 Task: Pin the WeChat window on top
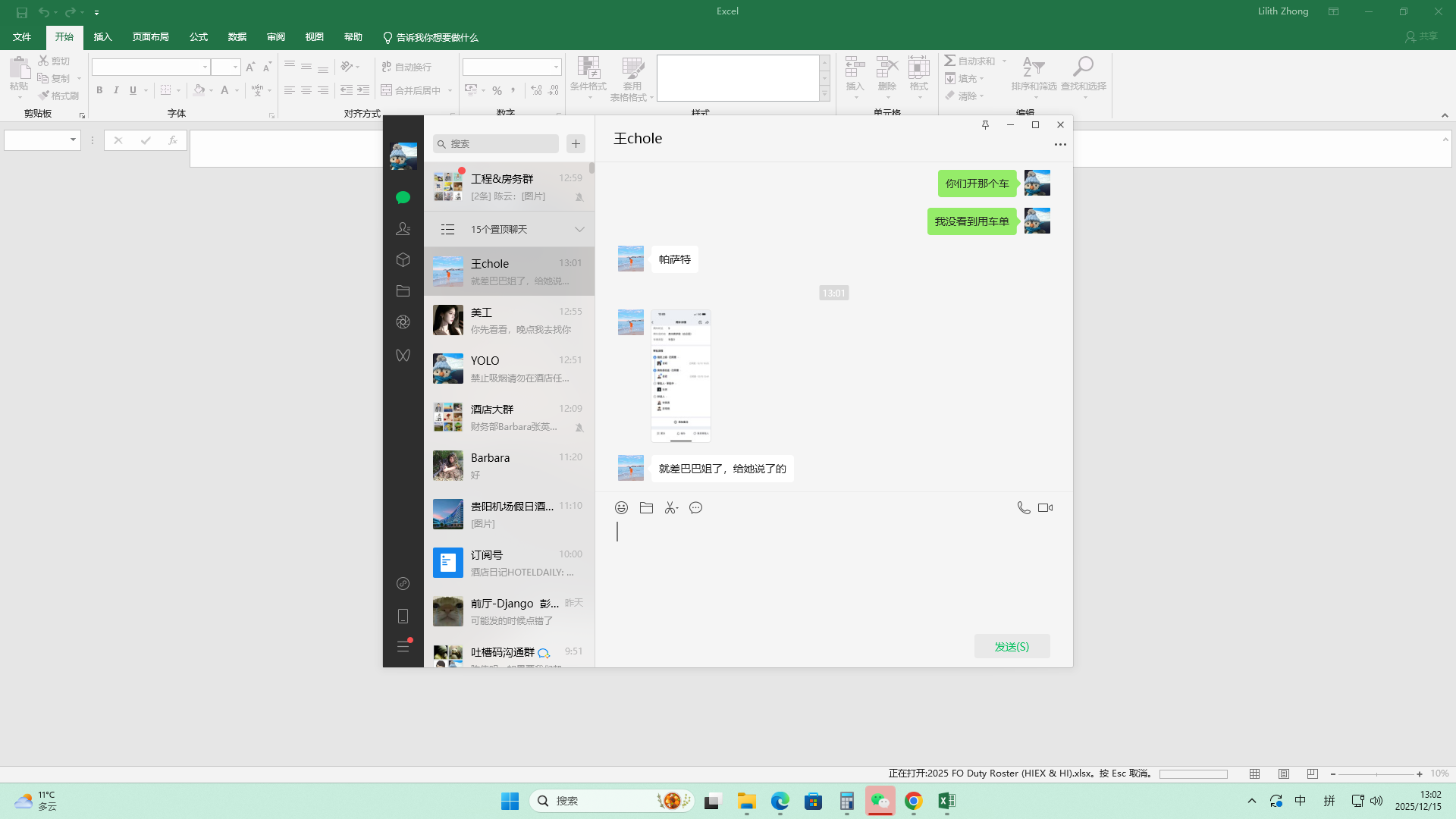pyautogui.click(x=985, y=125)
